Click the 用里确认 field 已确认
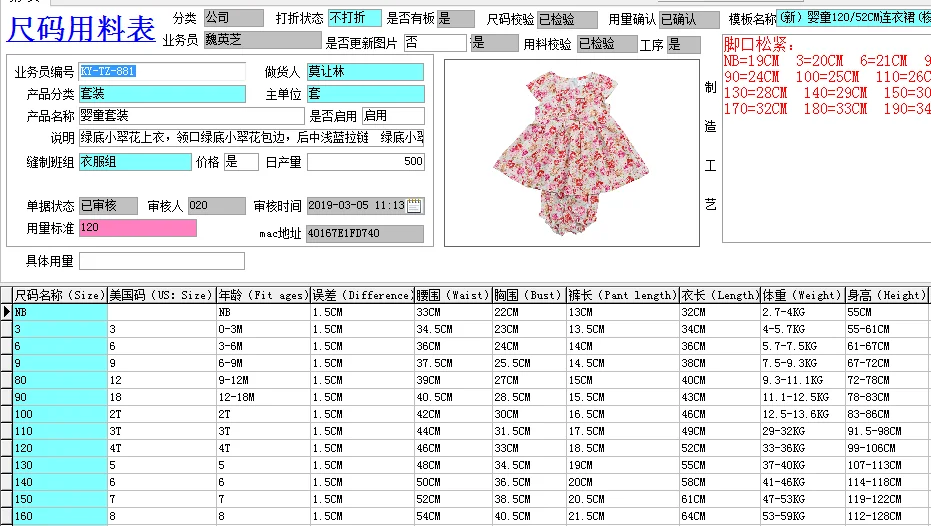The height and width of the screenshot is (526, 931). tap(689, 20)
